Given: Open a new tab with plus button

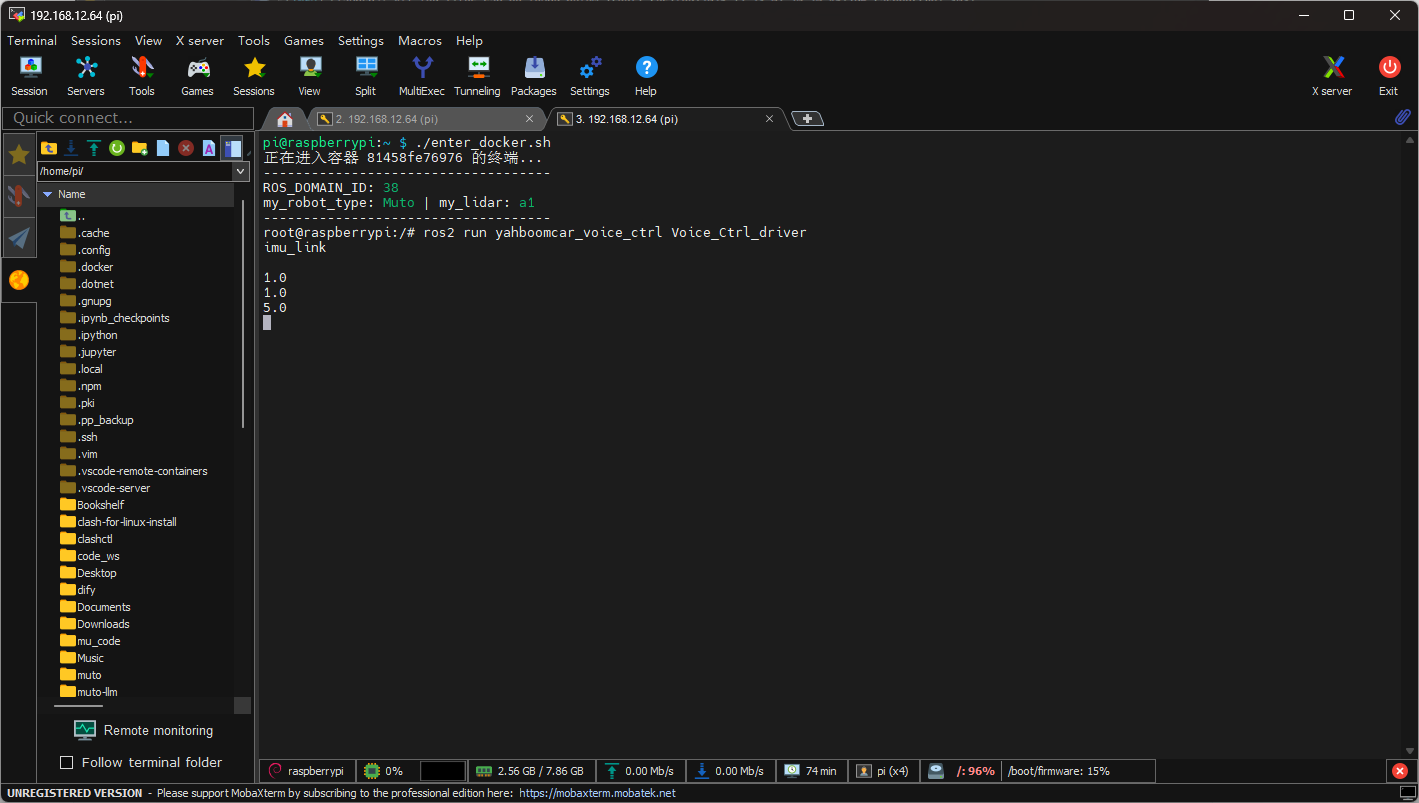Looking at the screenshot, I should click(808, 118).
